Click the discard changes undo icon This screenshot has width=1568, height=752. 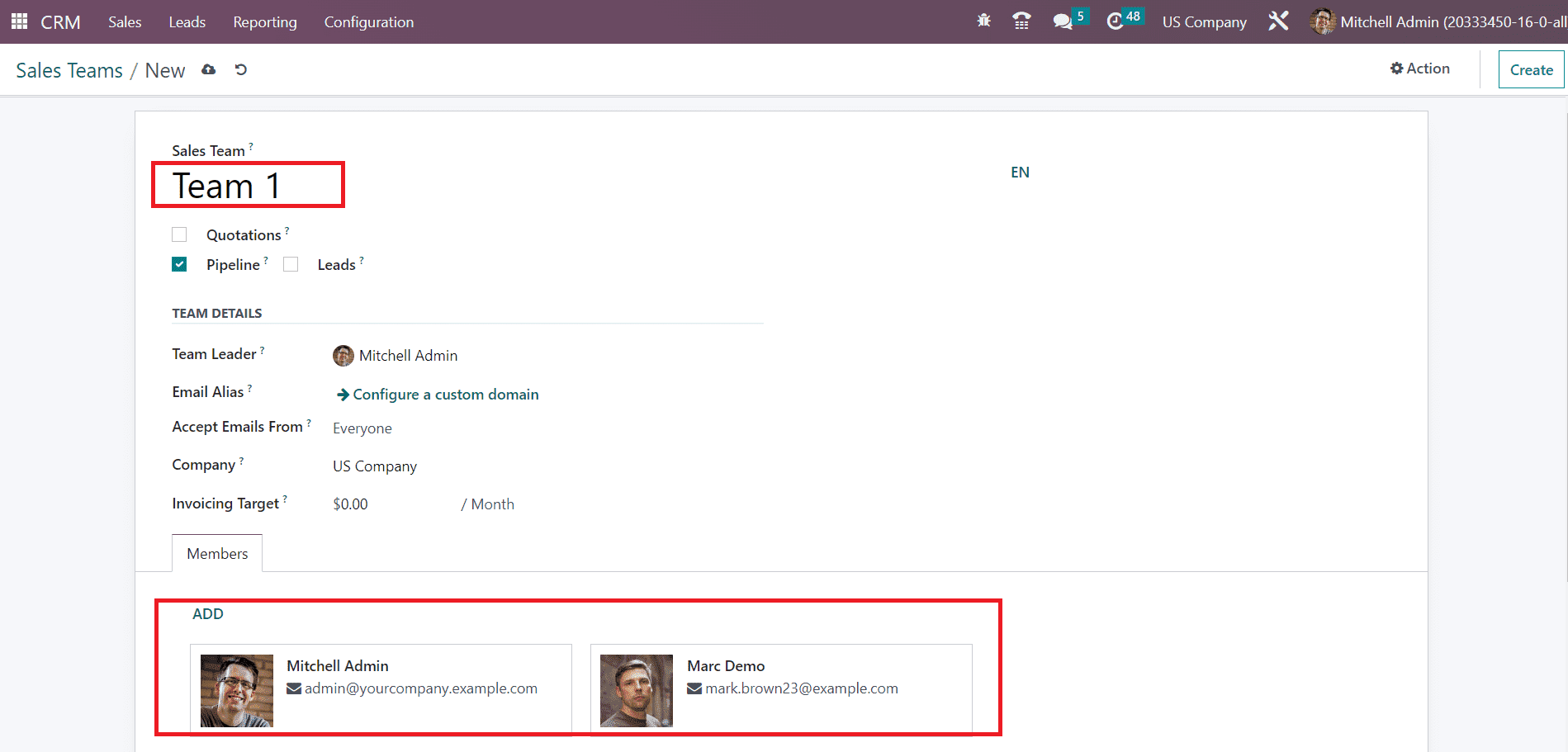tap(241, 70)
